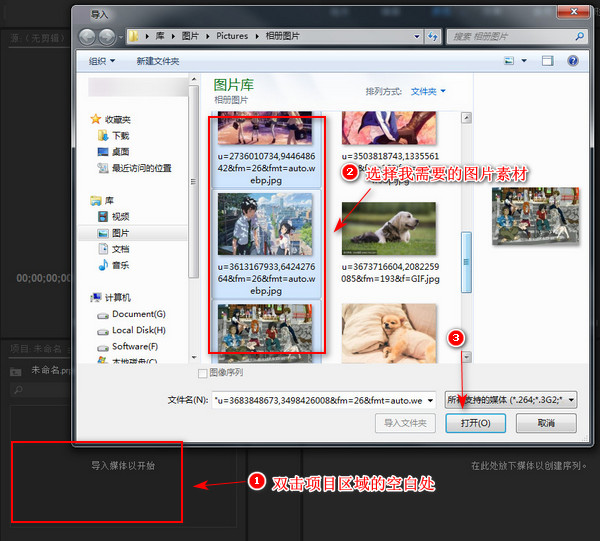This screenshot has width=600, height=541.
Task: Select the group-on-steps anime thumbnail in file list
Action: [x=265, y=332]
